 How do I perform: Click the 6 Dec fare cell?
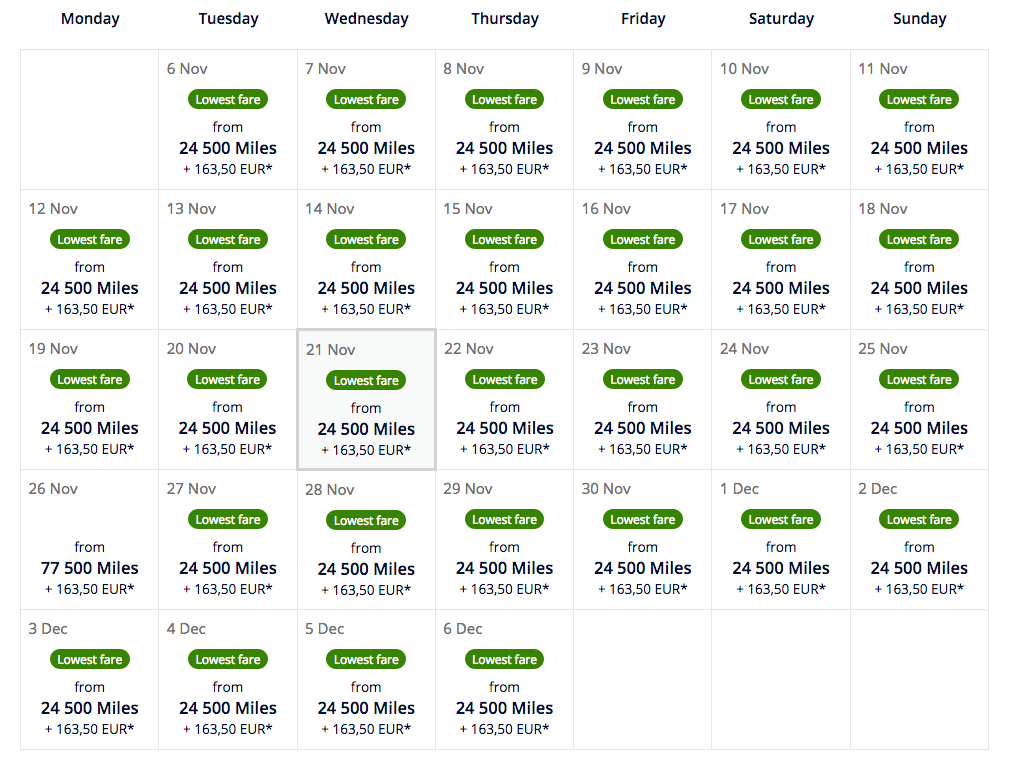point(504,680)
